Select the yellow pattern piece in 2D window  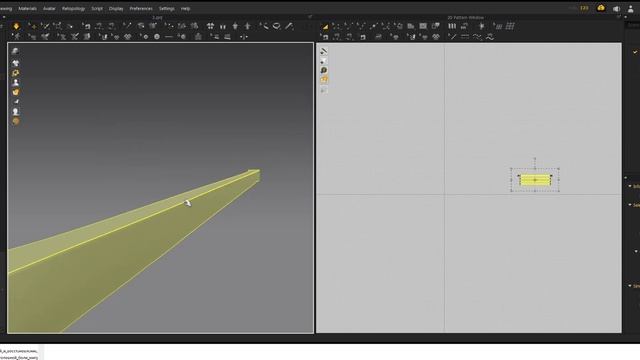pos(535,180)
